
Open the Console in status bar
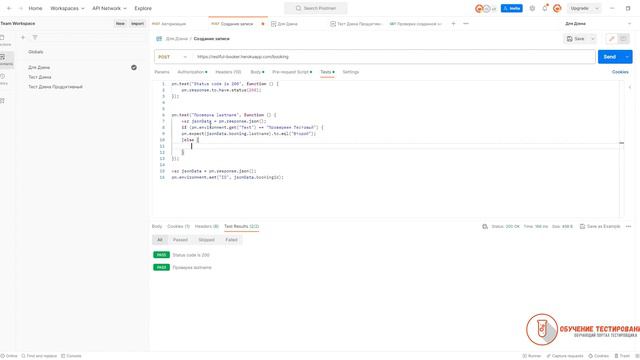tap(71, 356)
